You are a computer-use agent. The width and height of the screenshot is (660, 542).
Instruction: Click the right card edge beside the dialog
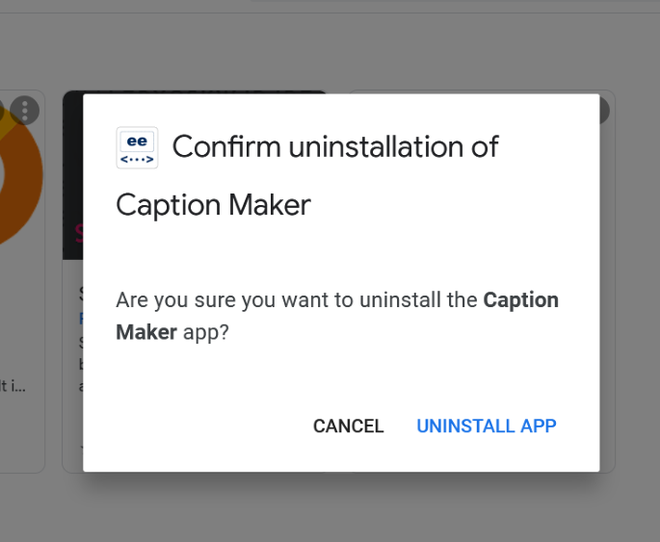[607, 300]
